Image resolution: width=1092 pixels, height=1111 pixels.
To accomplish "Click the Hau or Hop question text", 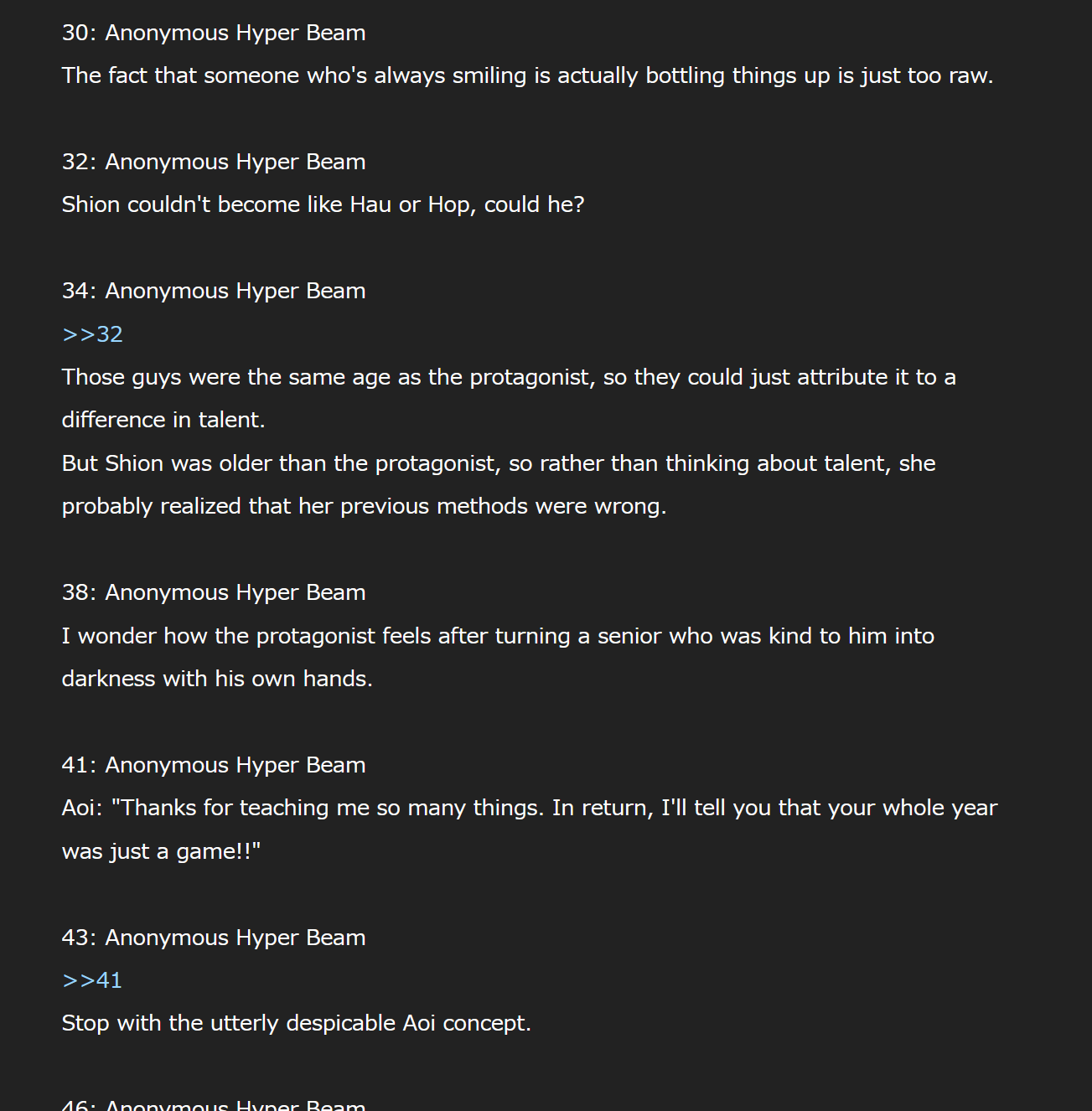I will [323, 204].
